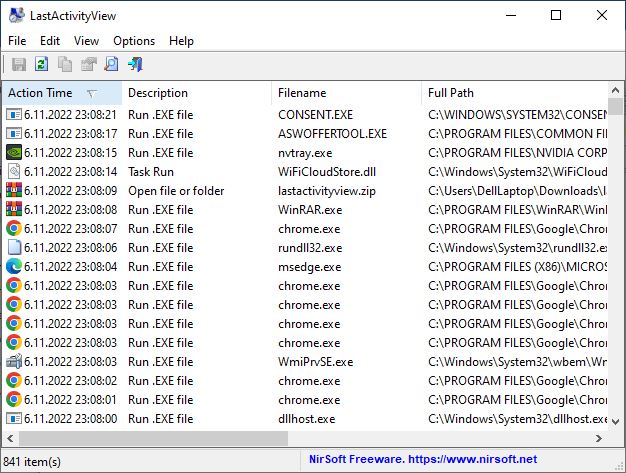Select the 'nvtray.exe' filename cell
626x473 pixels.
click(305, 153)
